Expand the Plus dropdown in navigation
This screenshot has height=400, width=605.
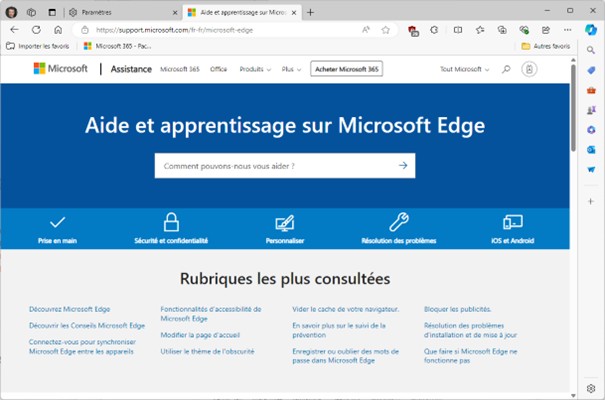(292, 69)
